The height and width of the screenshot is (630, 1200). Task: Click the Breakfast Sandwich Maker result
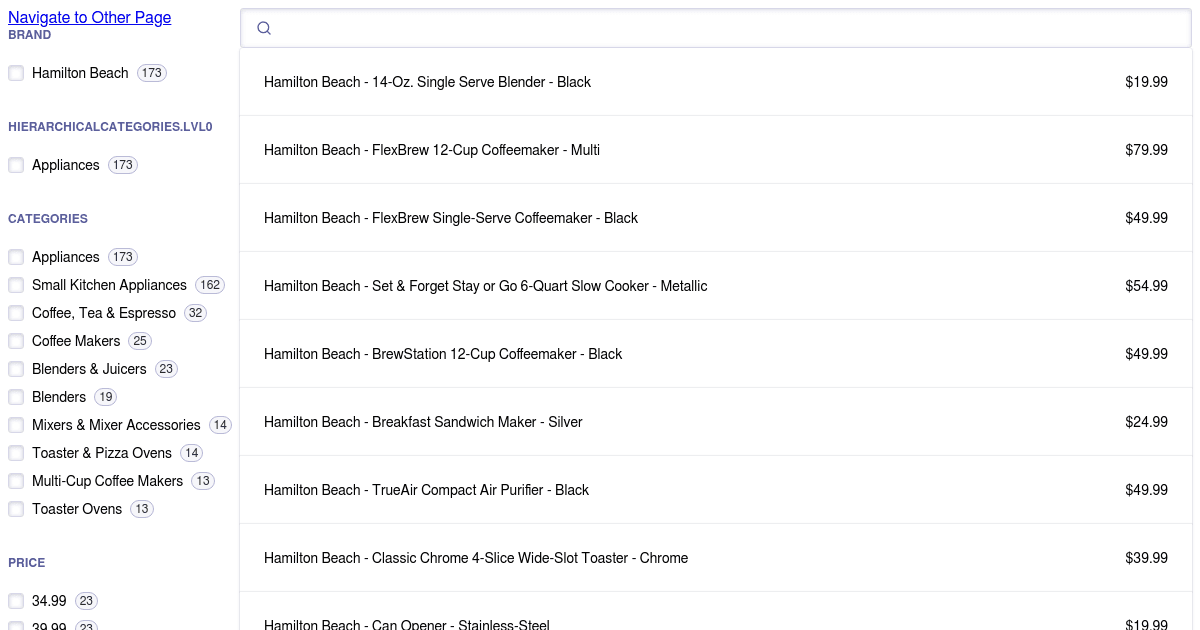tap(423, 422)
